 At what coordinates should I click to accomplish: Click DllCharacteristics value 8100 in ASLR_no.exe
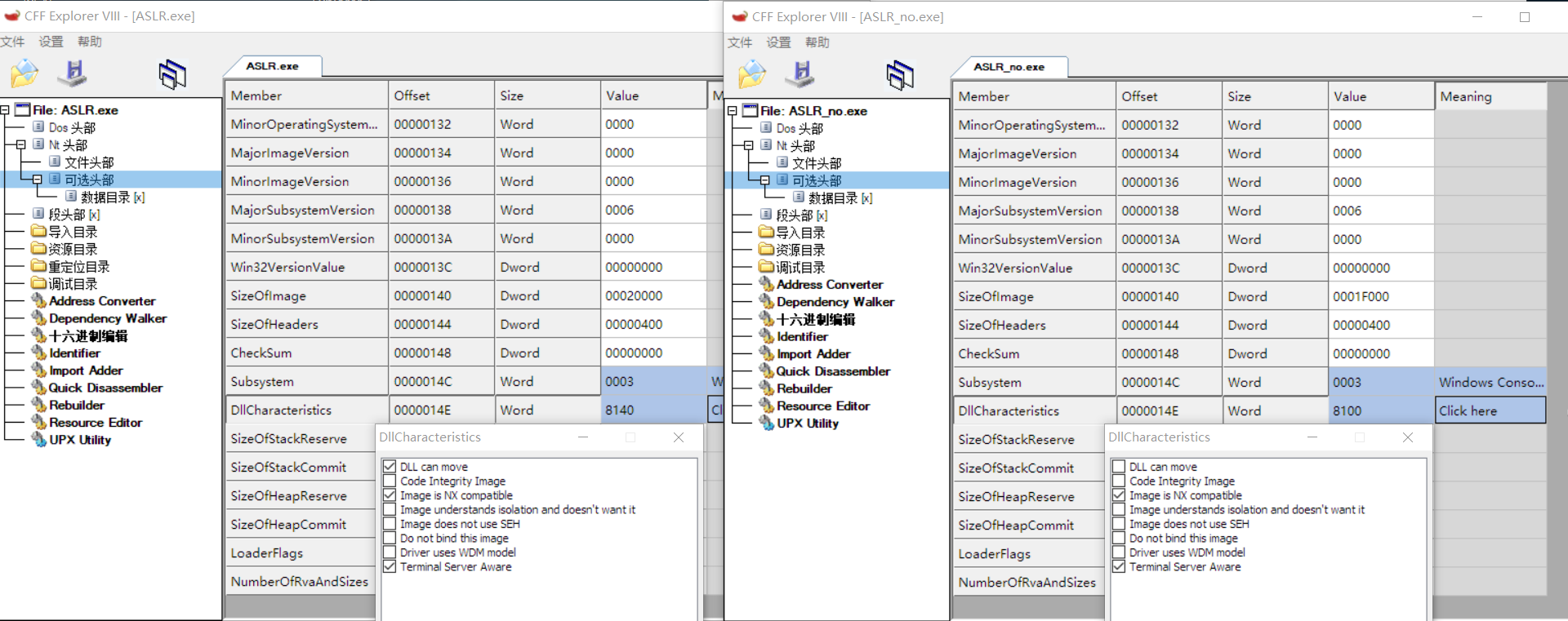tap(1381, 410)
